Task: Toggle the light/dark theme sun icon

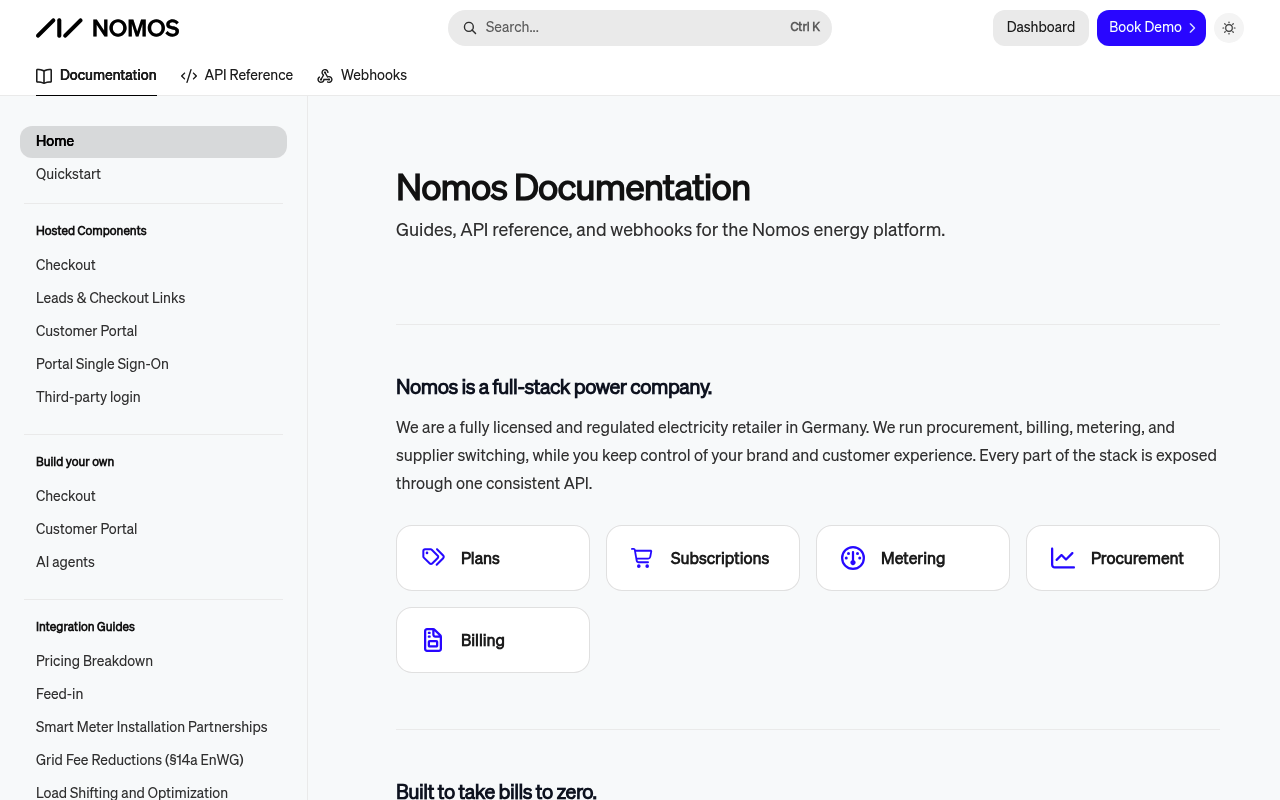Action: pos(1229,28)
